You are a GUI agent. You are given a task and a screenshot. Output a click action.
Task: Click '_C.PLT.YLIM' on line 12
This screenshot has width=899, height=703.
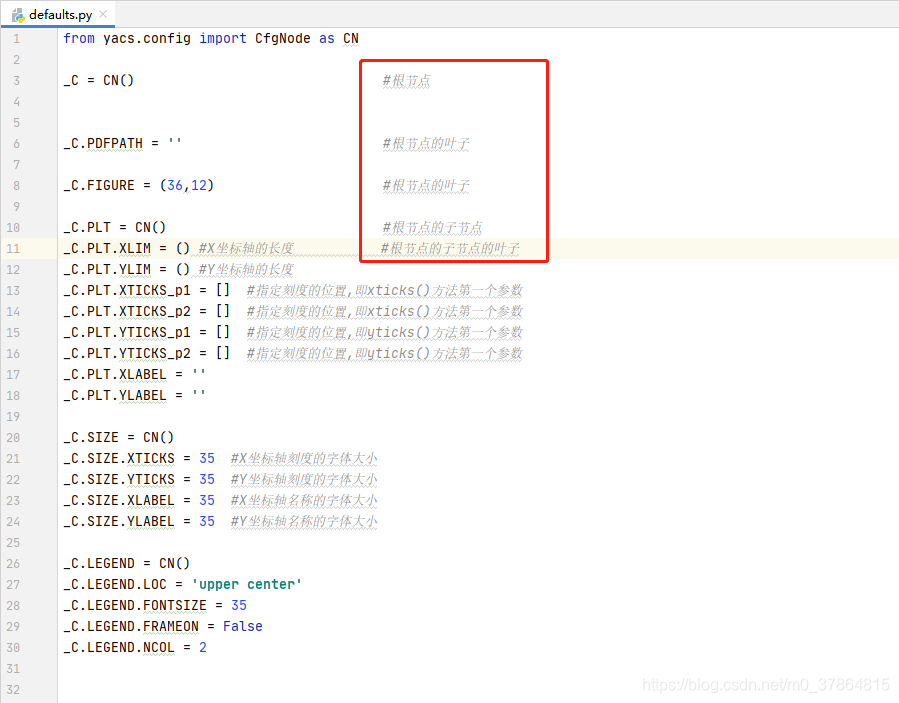107,270
